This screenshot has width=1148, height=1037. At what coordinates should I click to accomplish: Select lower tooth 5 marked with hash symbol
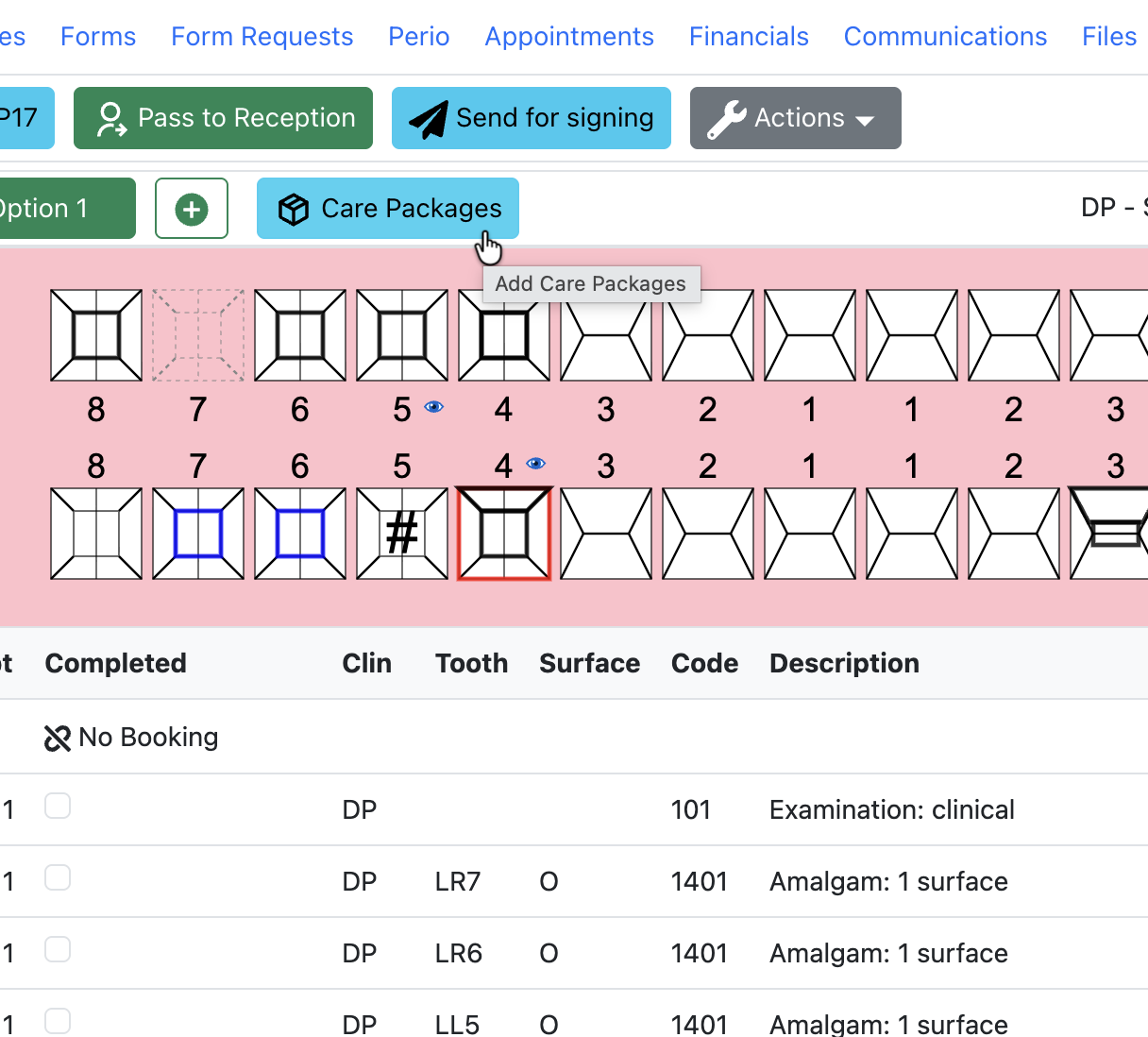(402, 534)
